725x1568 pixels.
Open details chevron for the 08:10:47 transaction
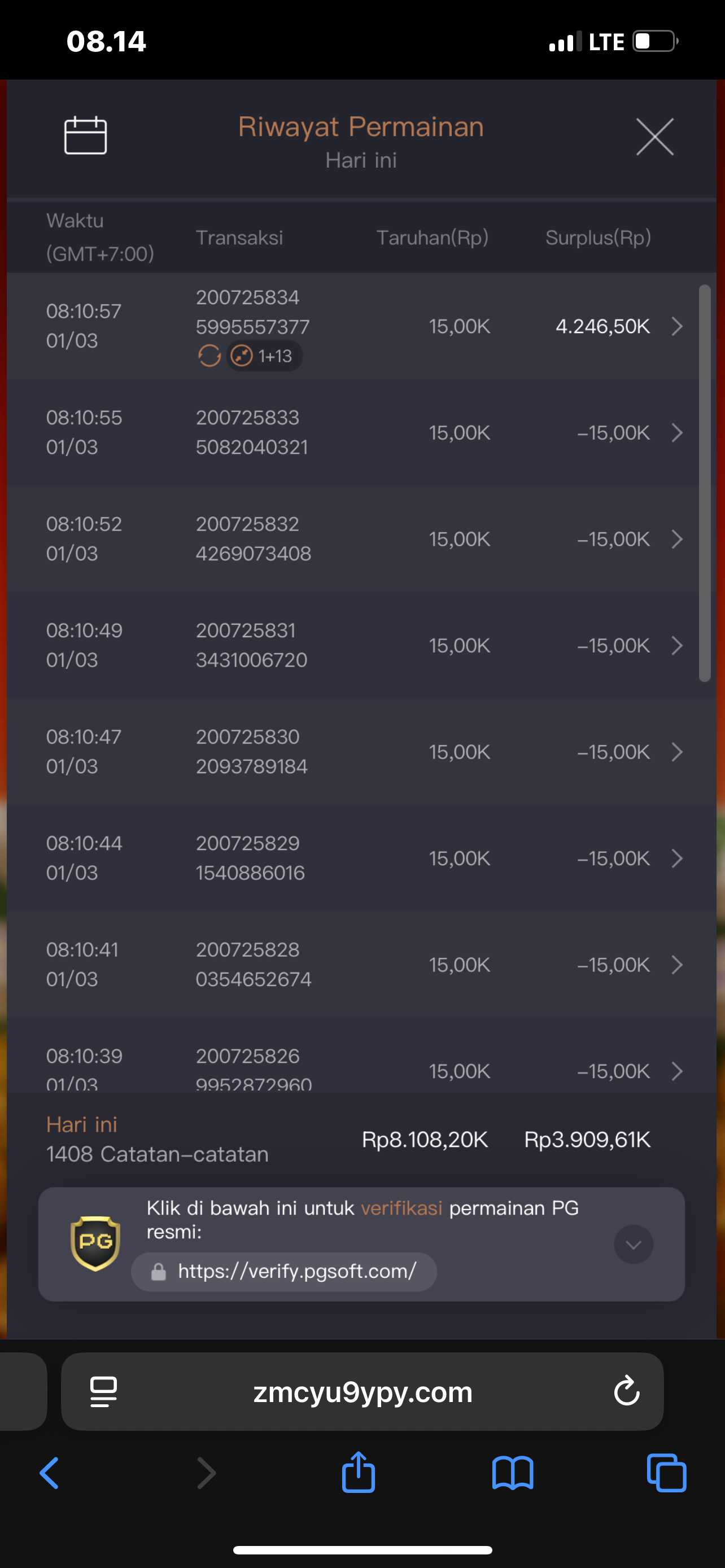(x=677, y=752)
